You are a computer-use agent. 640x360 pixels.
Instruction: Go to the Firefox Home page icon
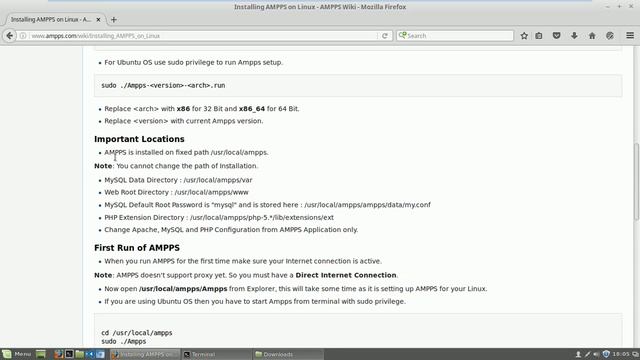(592, 36)
